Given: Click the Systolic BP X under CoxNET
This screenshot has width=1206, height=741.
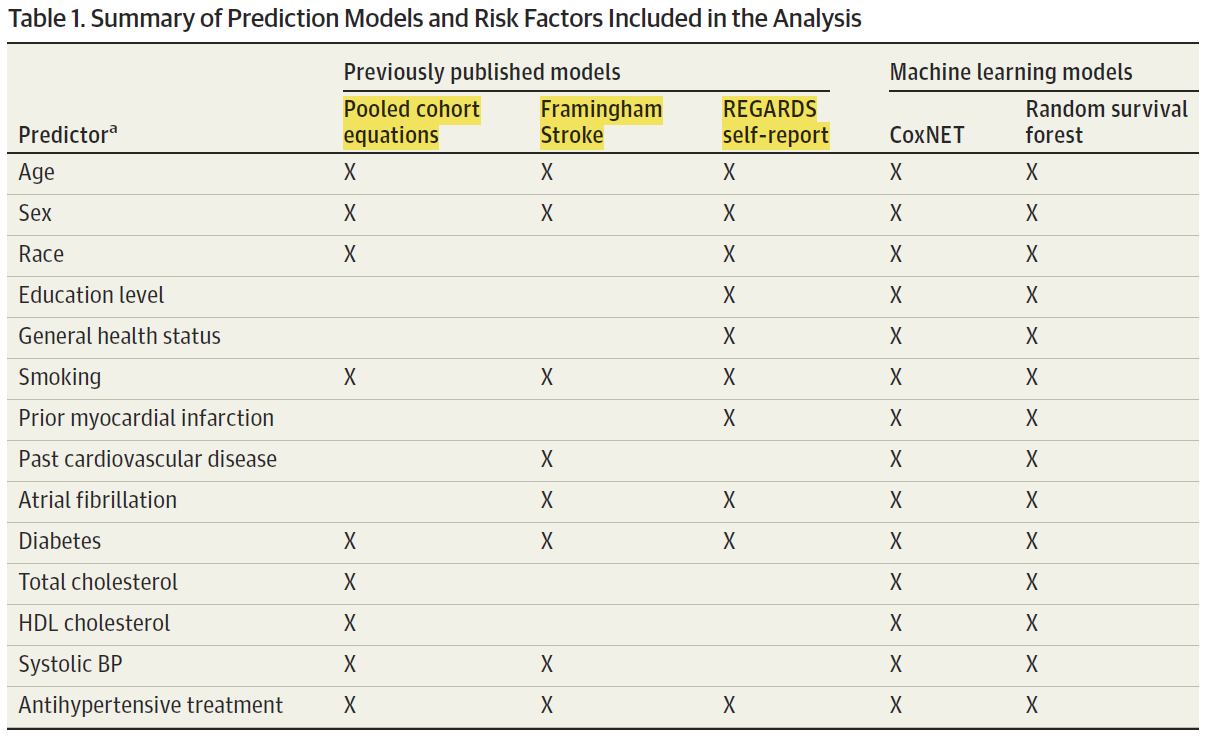Looking at the screenshot, I should tap(896, 665).
